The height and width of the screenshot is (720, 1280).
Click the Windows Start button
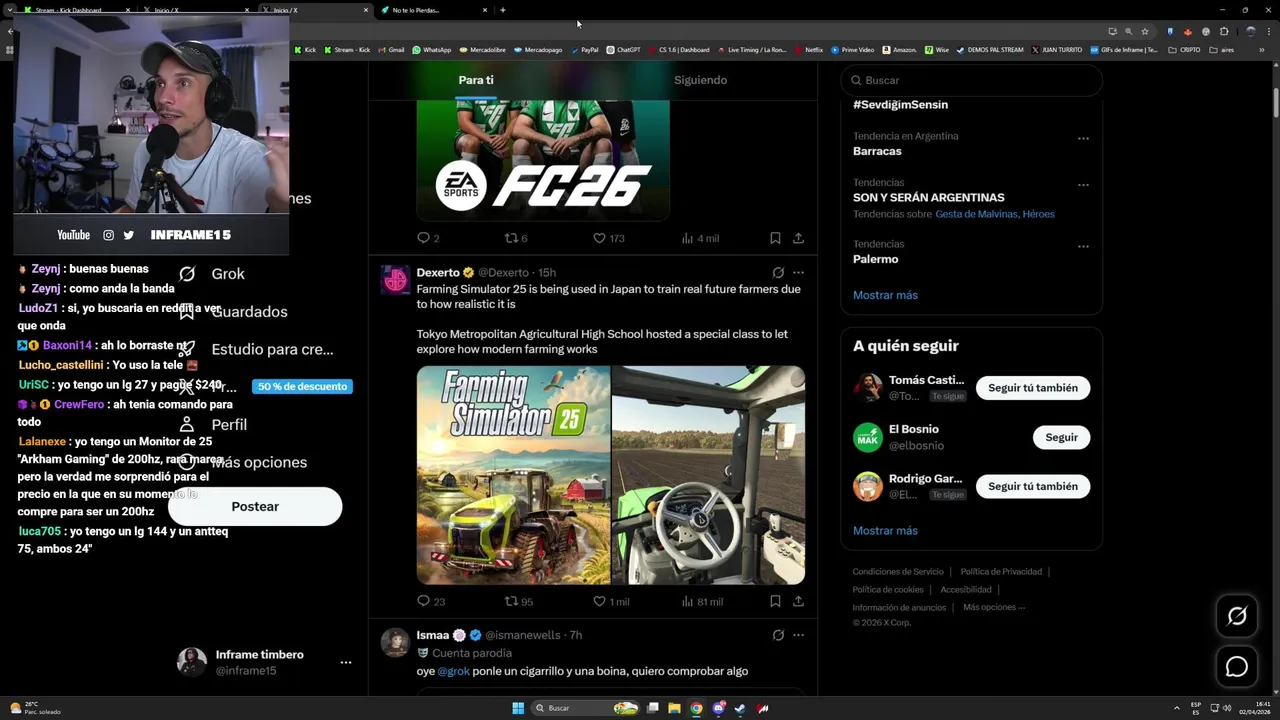518,708
